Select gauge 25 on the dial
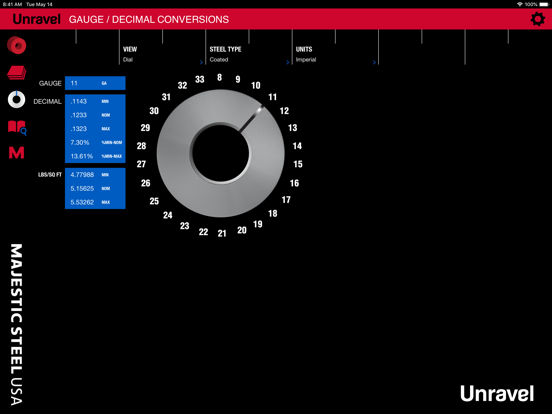The image size is (552, 414). point(154,201)
